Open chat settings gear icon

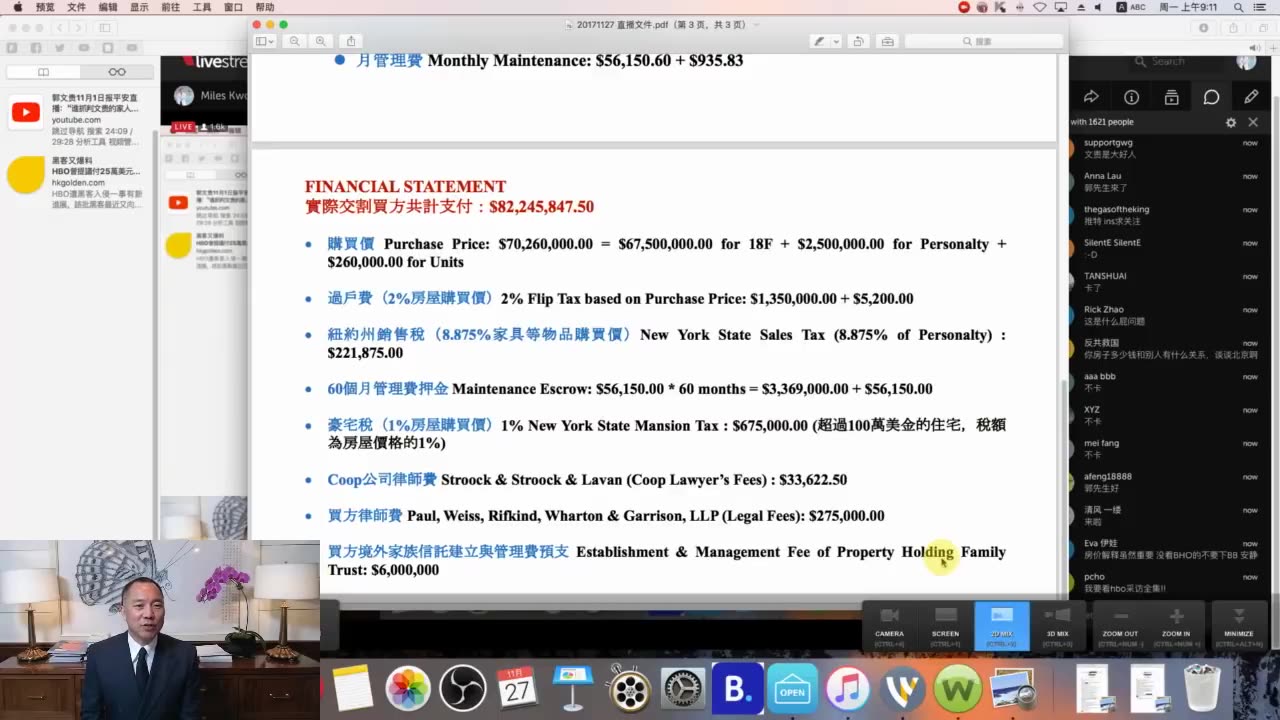coord(1231,122)
